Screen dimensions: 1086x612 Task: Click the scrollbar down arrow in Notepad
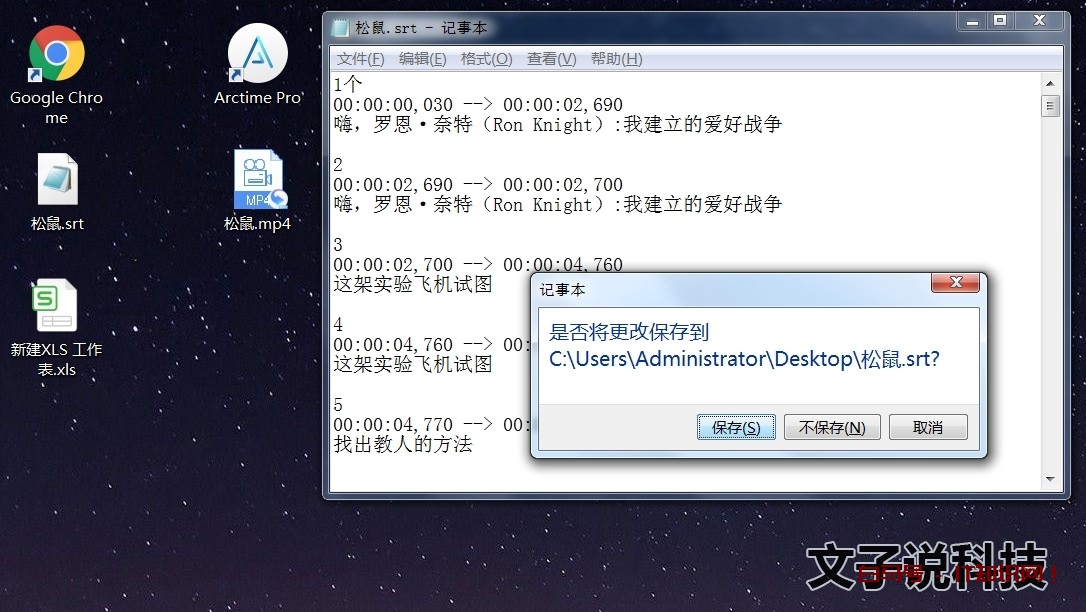(1050, 479)
